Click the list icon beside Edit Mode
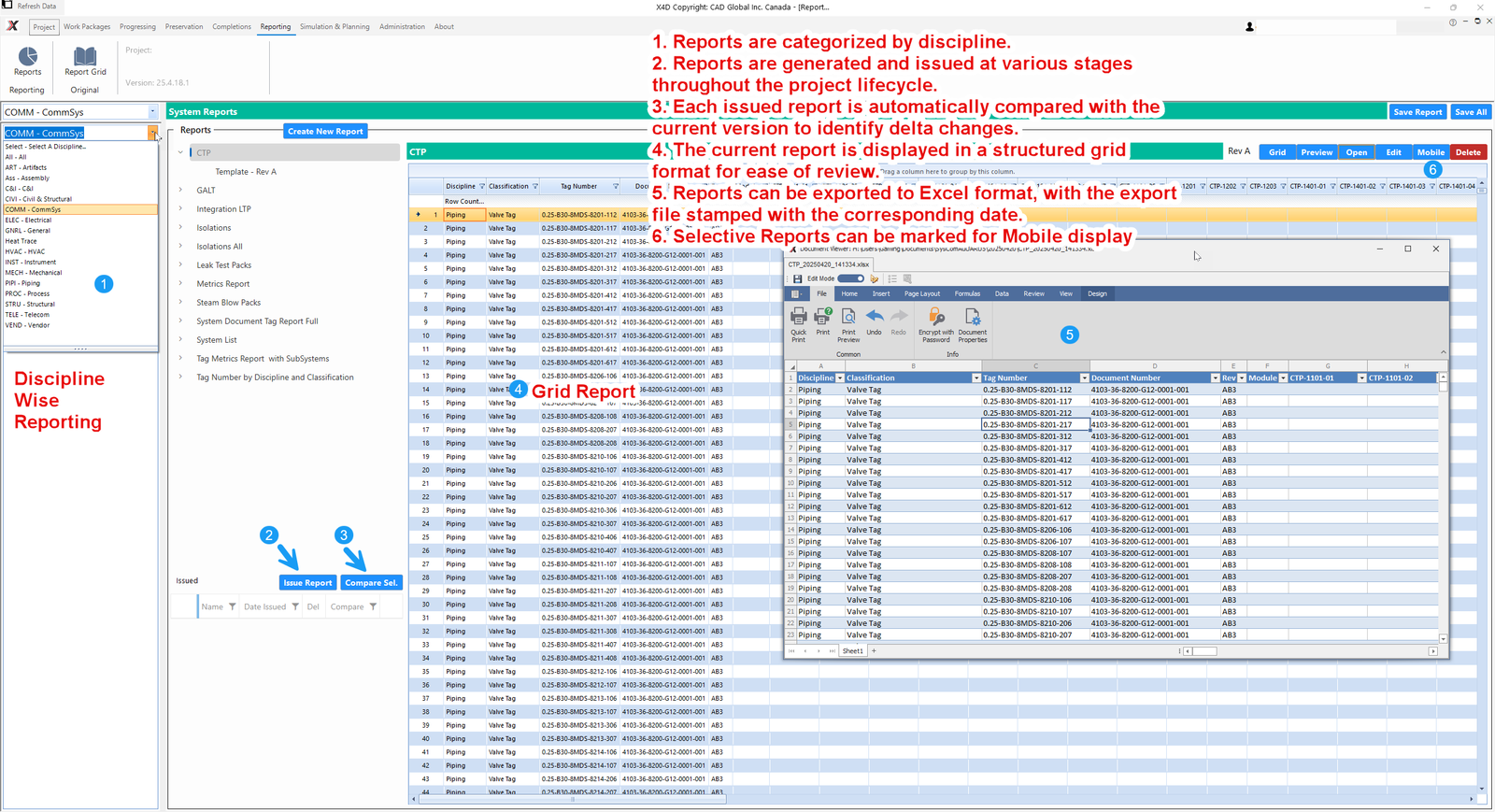This screenshot has height=812, width=1495. pos(892,278)
